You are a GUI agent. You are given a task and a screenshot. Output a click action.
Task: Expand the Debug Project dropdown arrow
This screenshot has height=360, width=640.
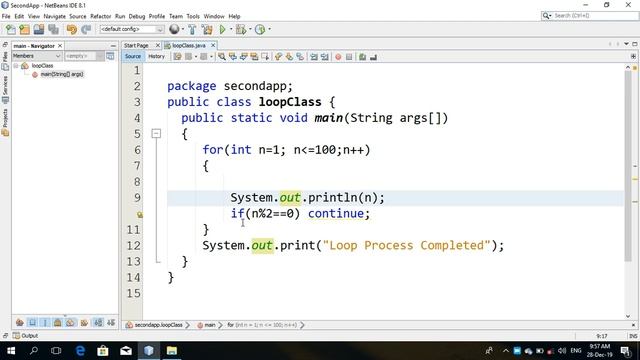click(250, 29)
